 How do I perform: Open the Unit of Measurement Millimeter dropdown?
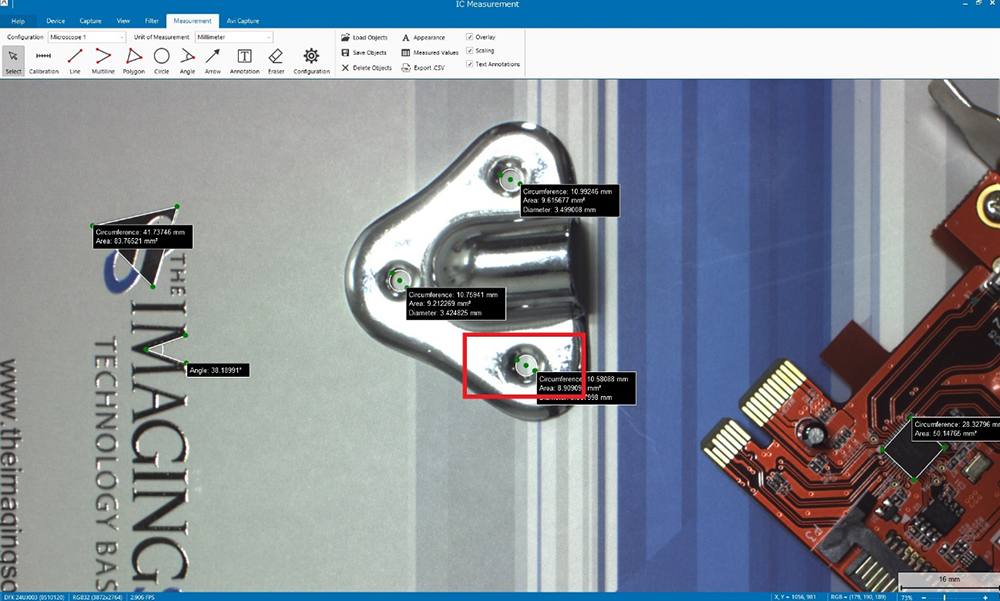234,37
